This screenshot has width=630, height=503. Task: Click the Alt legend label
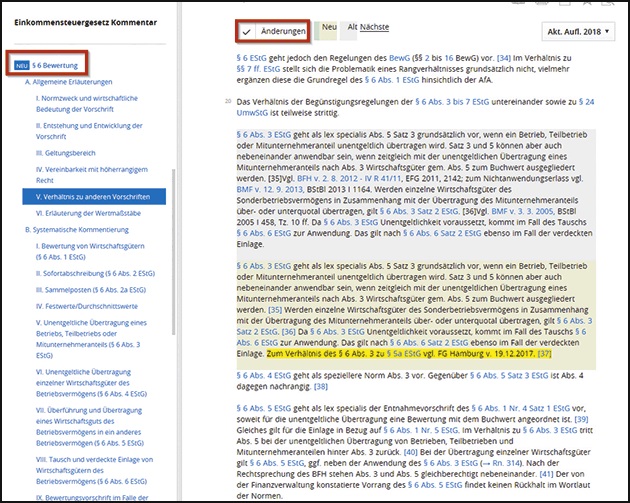(352, 28)
